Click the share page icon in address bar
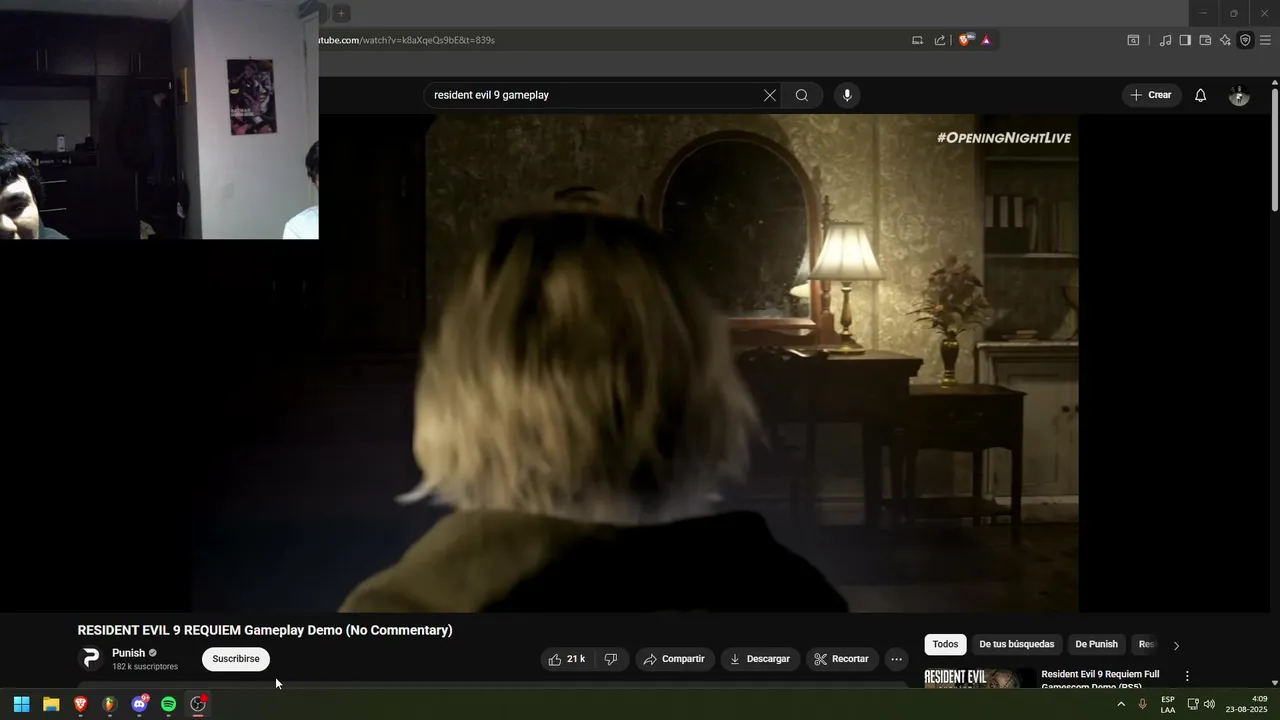Viewport: 1280px width, 720px height. pyautogui.click(x=940, y=40)
